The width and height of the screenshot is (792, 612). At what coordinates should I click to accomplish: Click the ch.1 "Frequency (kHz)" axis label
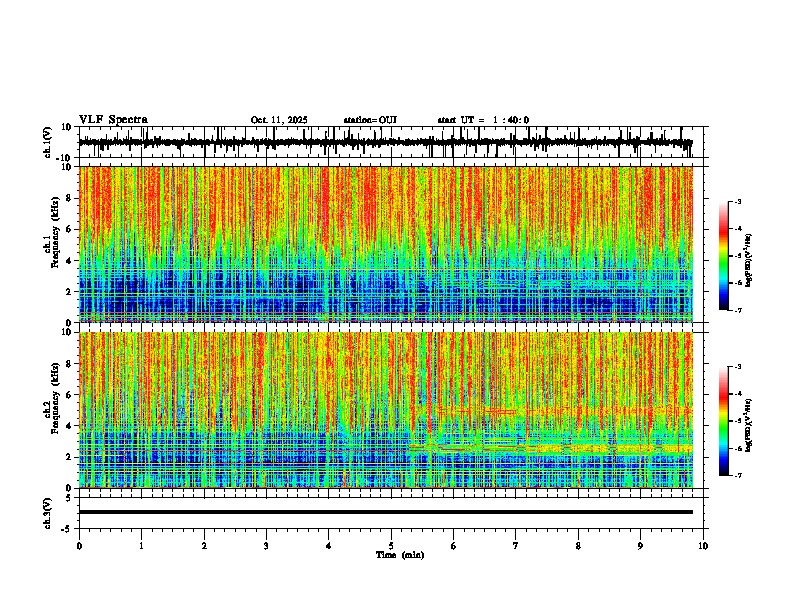click(x=56, y=233)
